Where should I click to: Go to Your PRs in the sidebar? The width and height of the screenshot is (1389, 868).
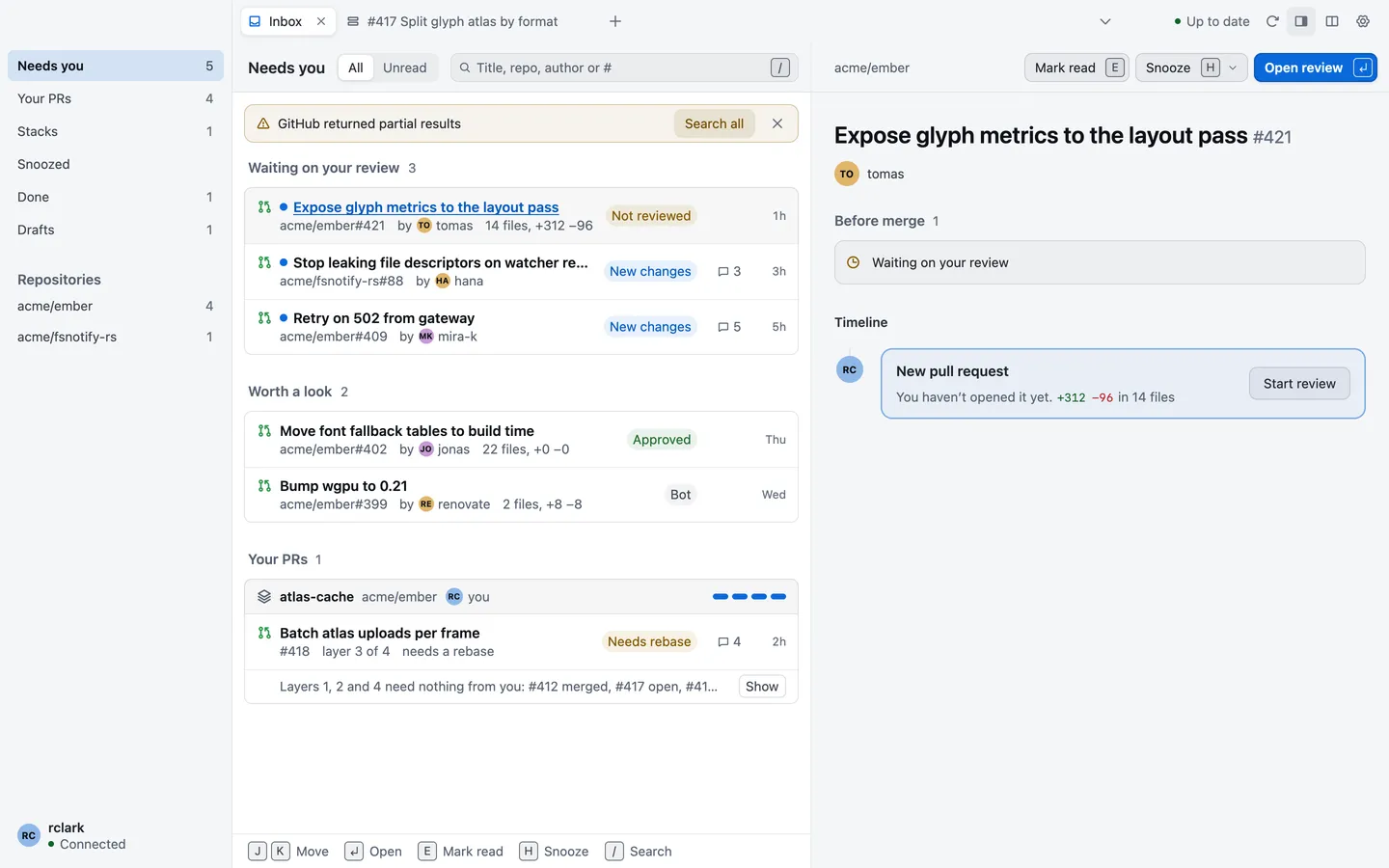(x=116, y=98)
